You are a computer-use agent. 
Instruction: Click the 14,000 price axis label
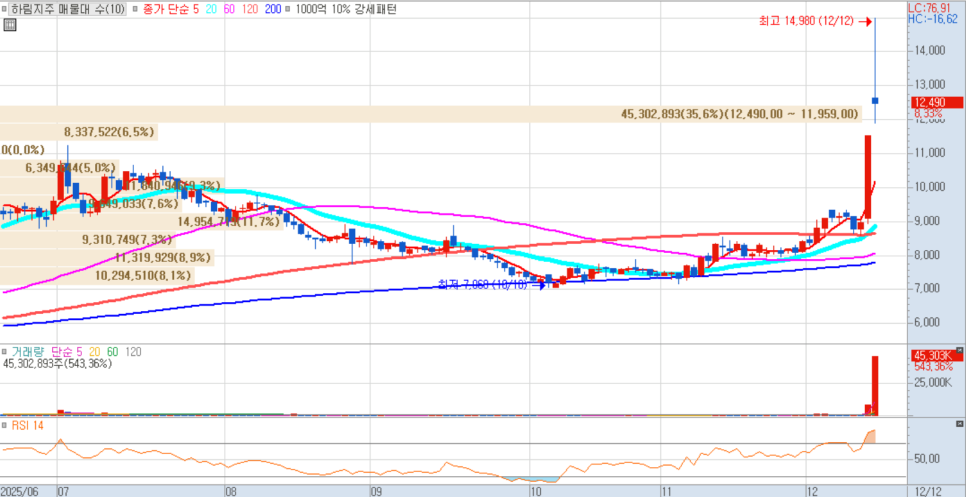tap(928, 51)
